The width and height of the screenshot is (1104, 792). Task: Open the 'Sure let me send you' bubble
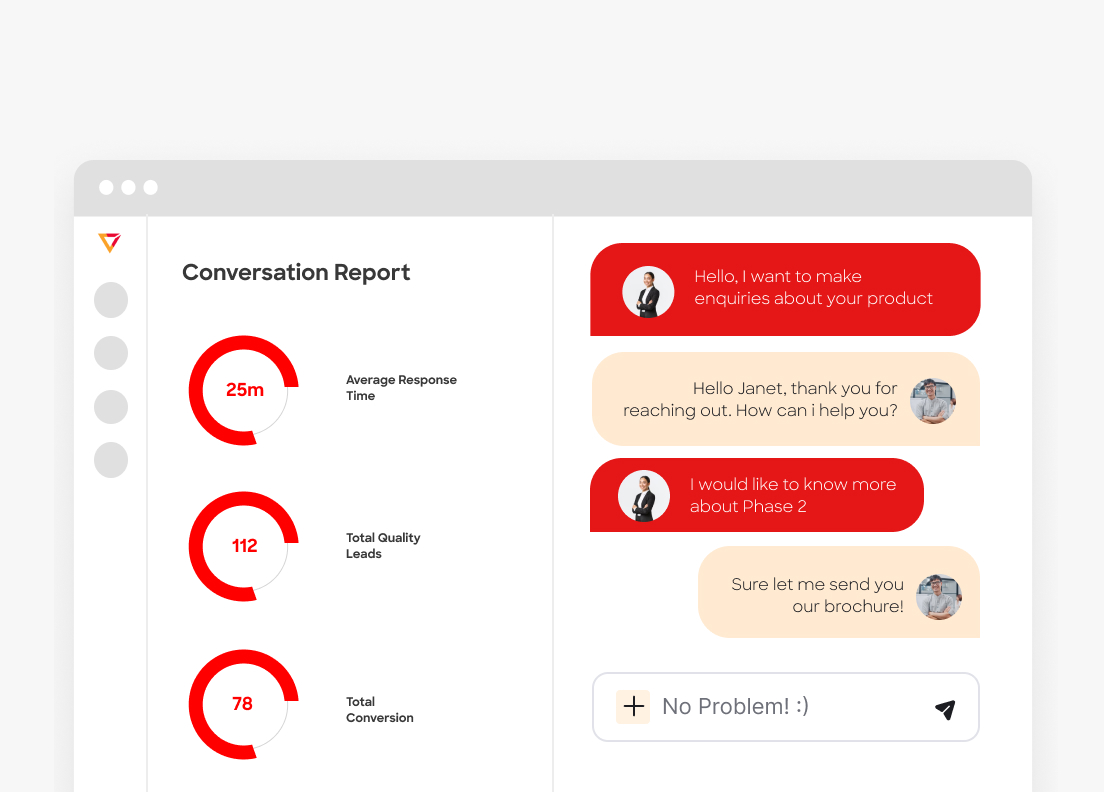816,595
